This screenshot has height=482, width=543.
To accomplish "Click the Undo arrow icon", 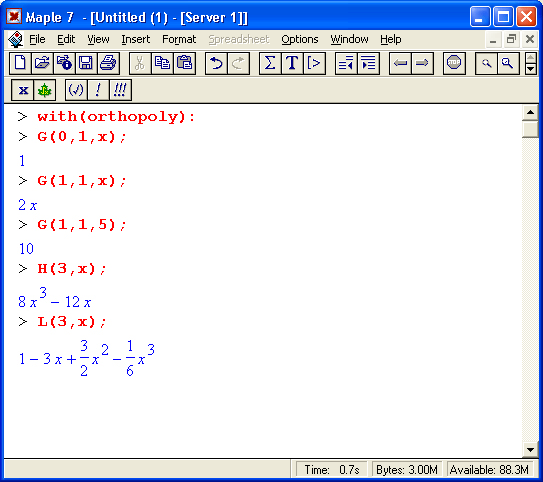I will [216, 63].
